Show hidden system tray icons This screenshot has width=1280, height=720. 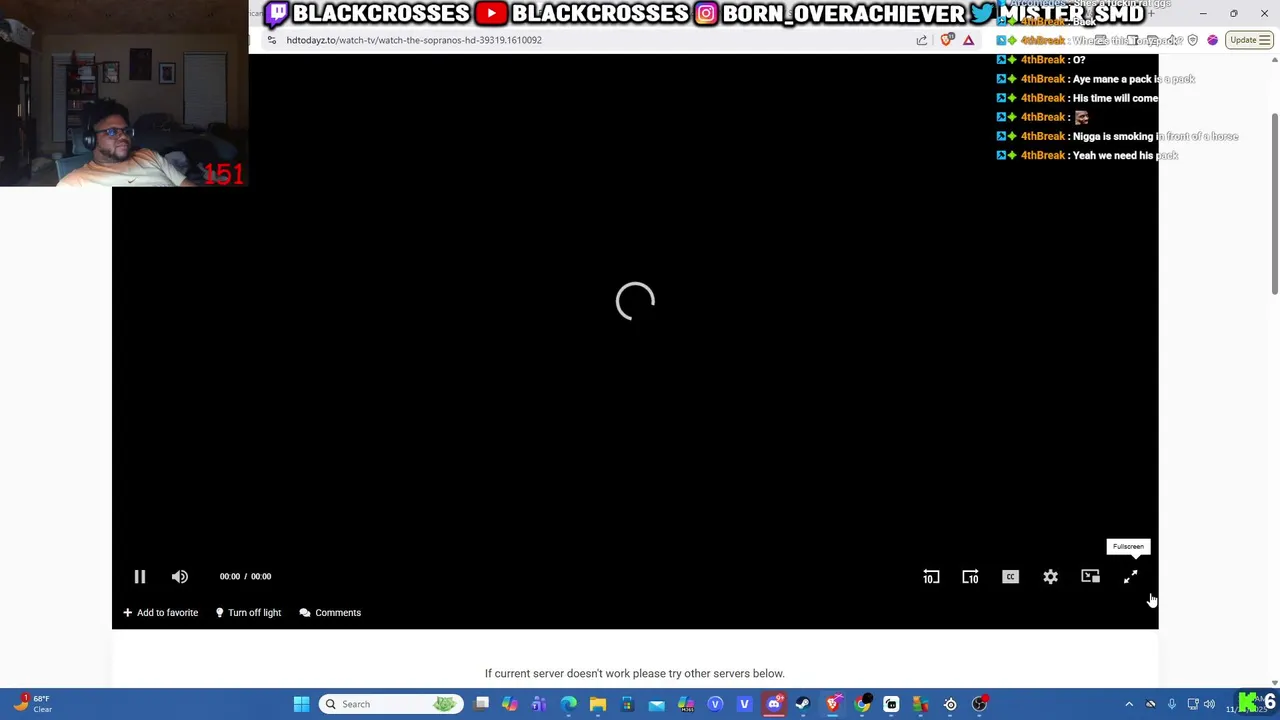click(1129, 704)
